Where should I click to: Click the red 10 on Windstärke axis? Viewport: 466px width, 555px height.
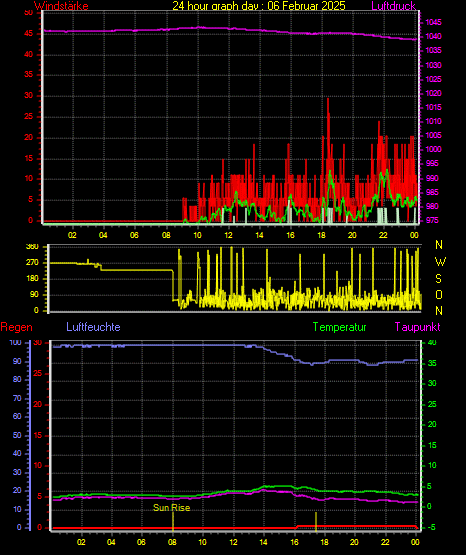pyautogui.click(x=28, y=178)
